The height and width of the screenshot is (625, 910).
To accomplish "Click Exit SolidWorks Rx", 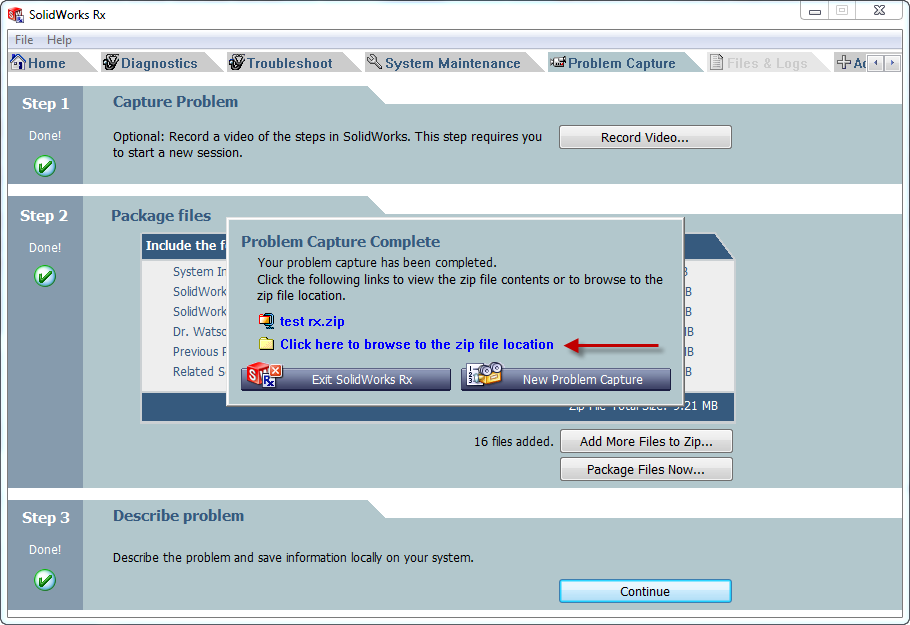I will click(x=346, y=380).
